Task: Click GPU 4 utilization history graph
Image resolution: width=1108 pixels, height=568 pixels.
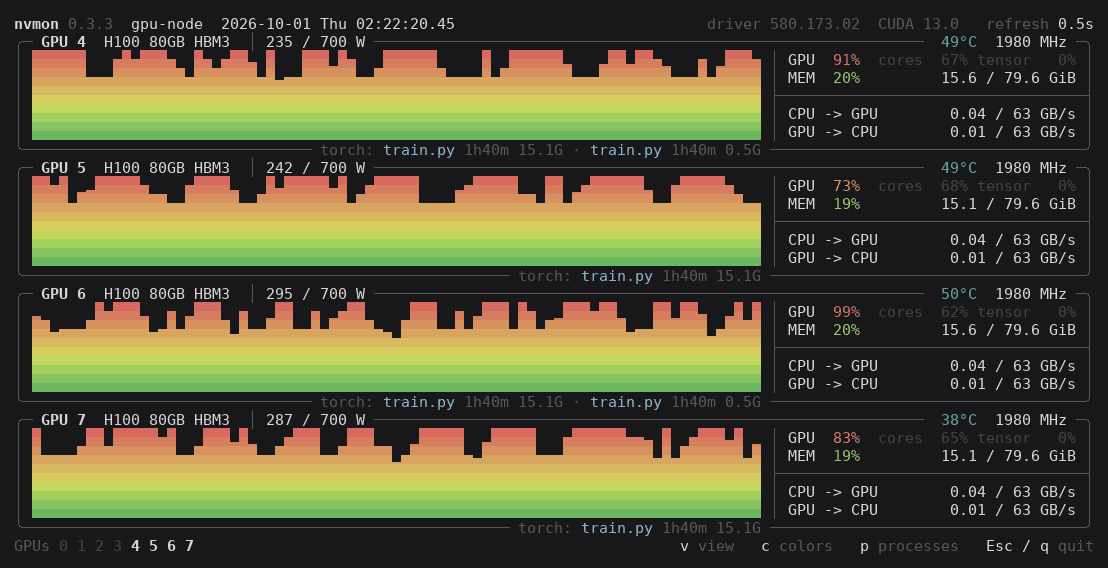Action: point(396,95)
